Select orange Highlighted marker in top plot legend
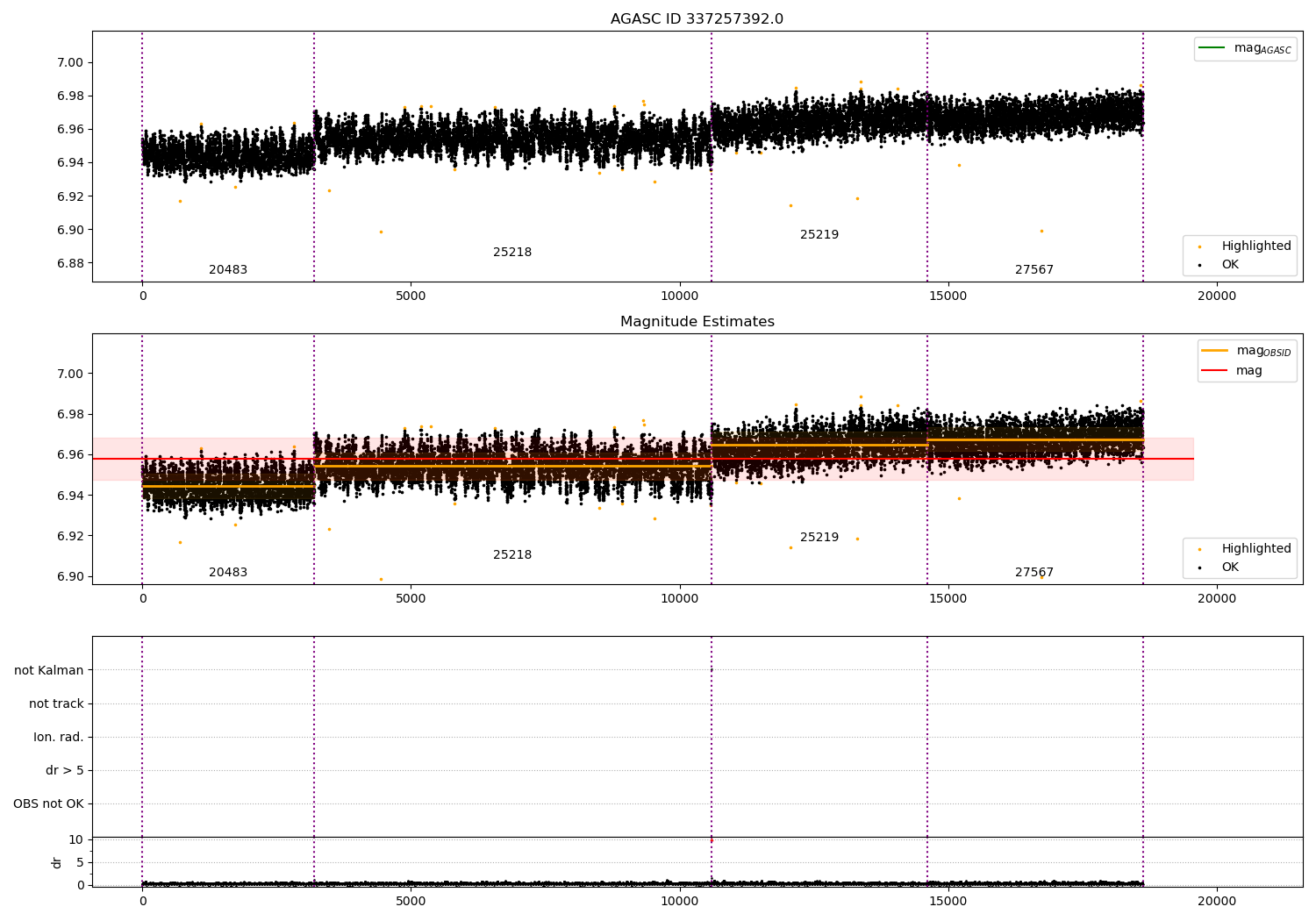 tap(1199, 246)
